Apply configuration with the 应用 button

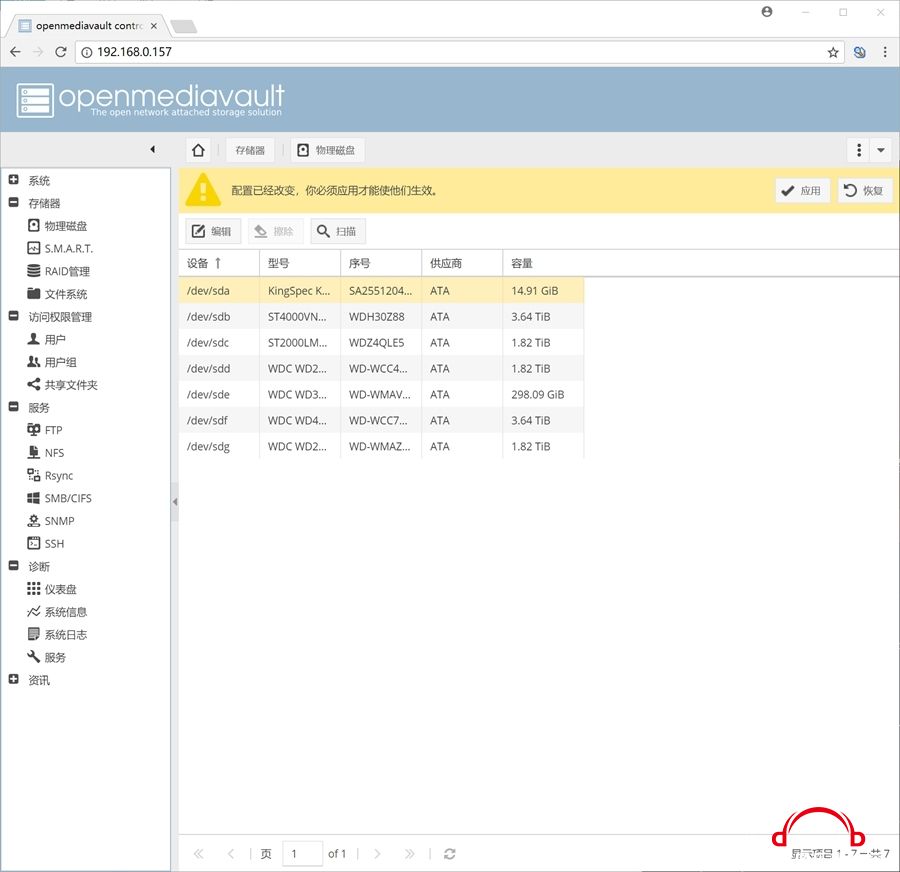tap(802, 191)
